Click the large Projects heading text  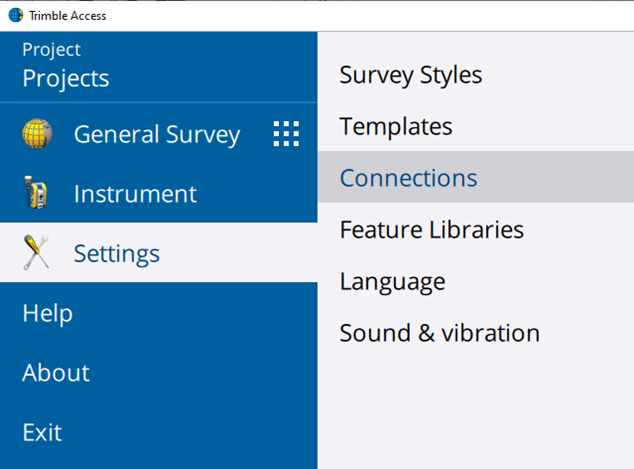coord(66,78)
